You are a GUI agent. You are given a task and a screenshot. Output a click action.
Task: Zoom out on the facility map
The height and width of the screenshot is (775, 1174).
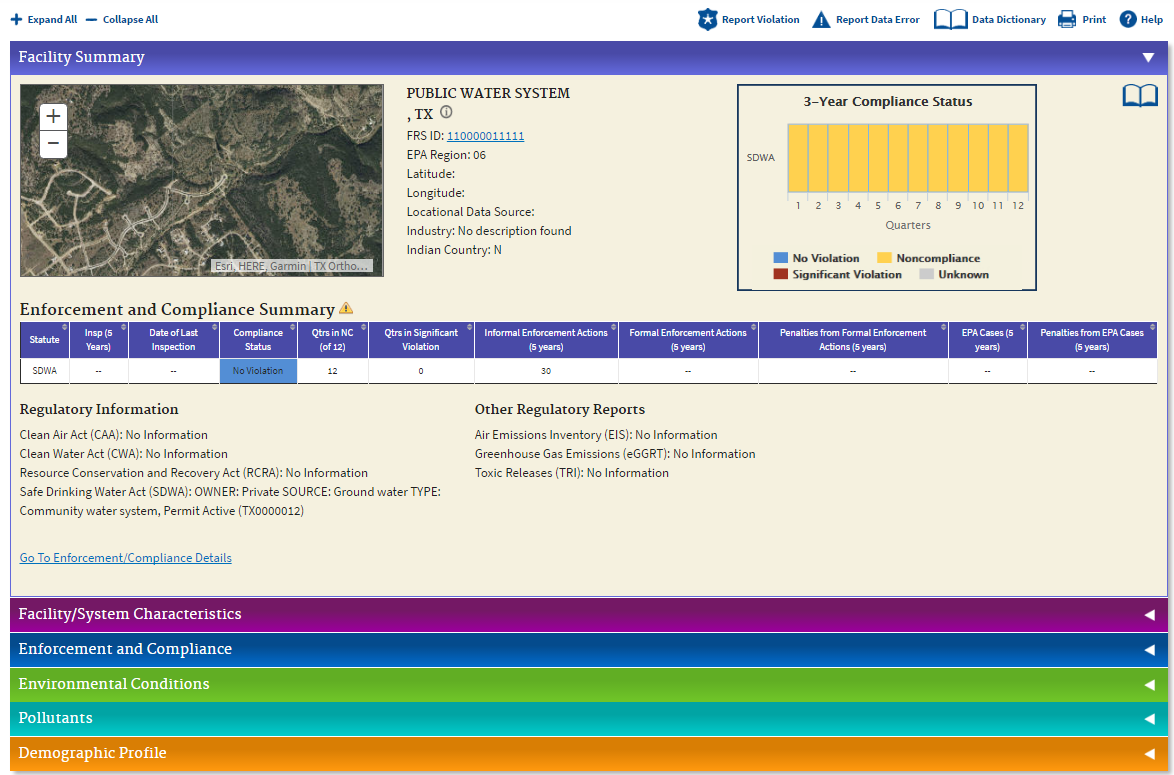point(53,144)
